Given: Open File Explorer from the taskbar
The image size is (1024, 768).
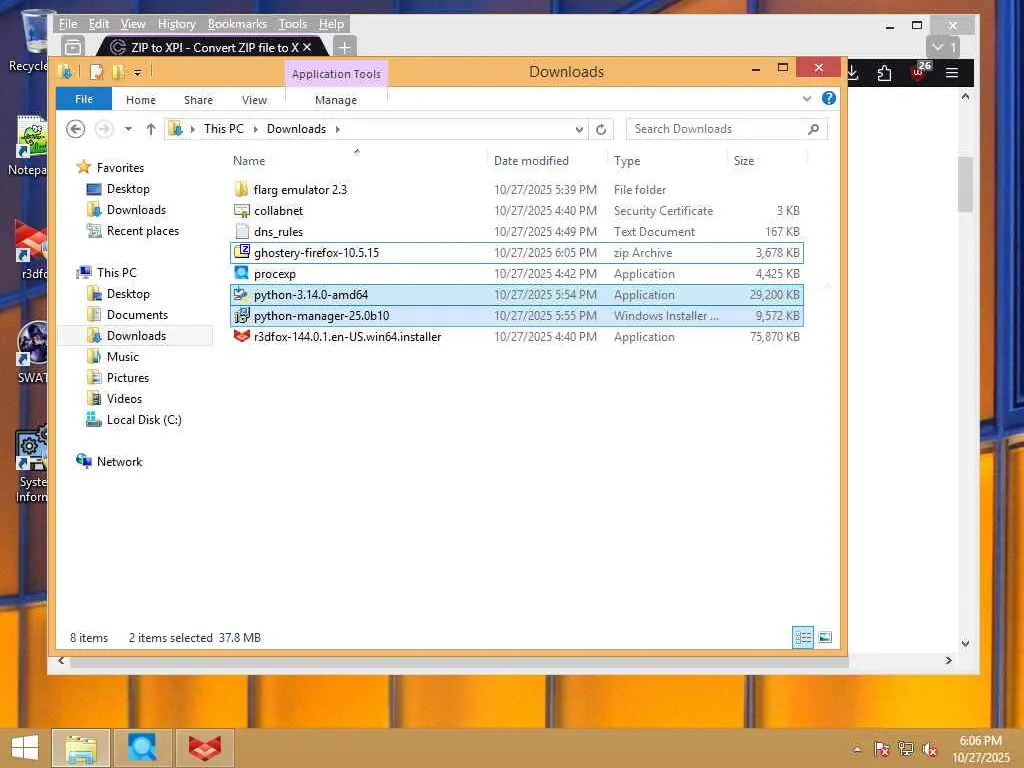Looking at the screenshot, I should [81, 748].
